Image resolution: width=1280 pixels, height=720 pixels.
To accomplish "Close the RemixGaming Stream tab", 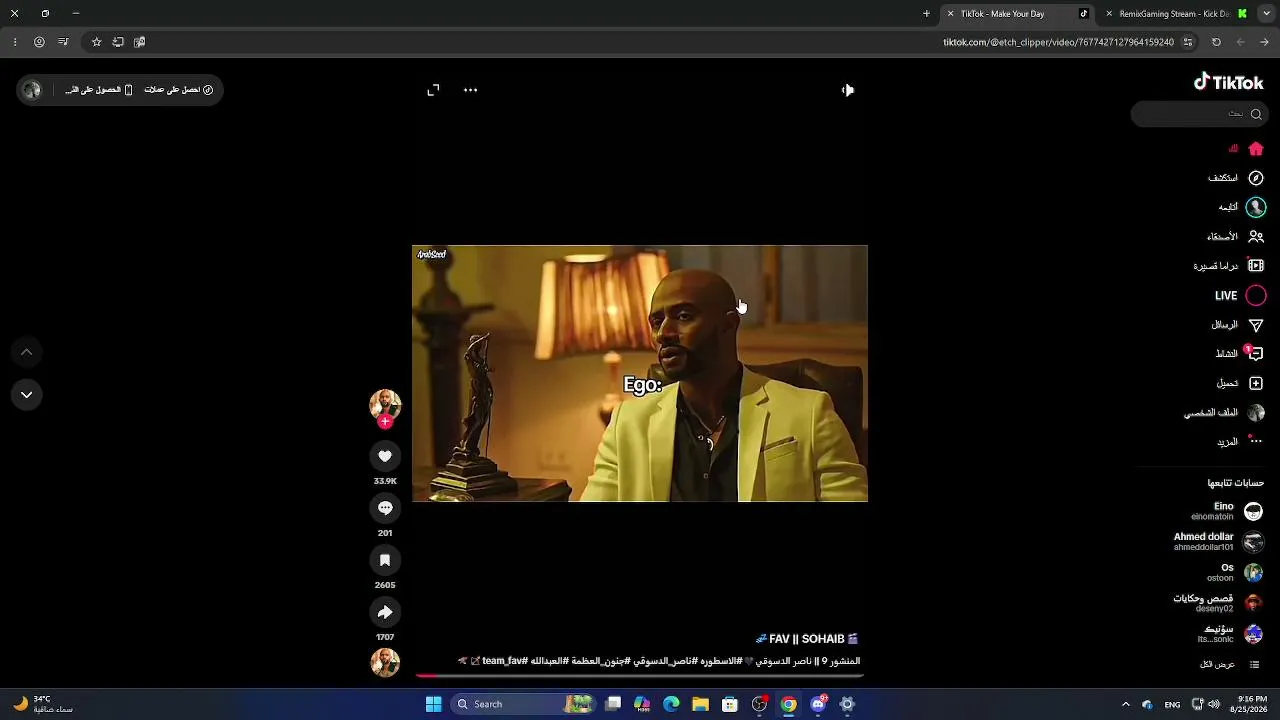I will click(1109, 14).
